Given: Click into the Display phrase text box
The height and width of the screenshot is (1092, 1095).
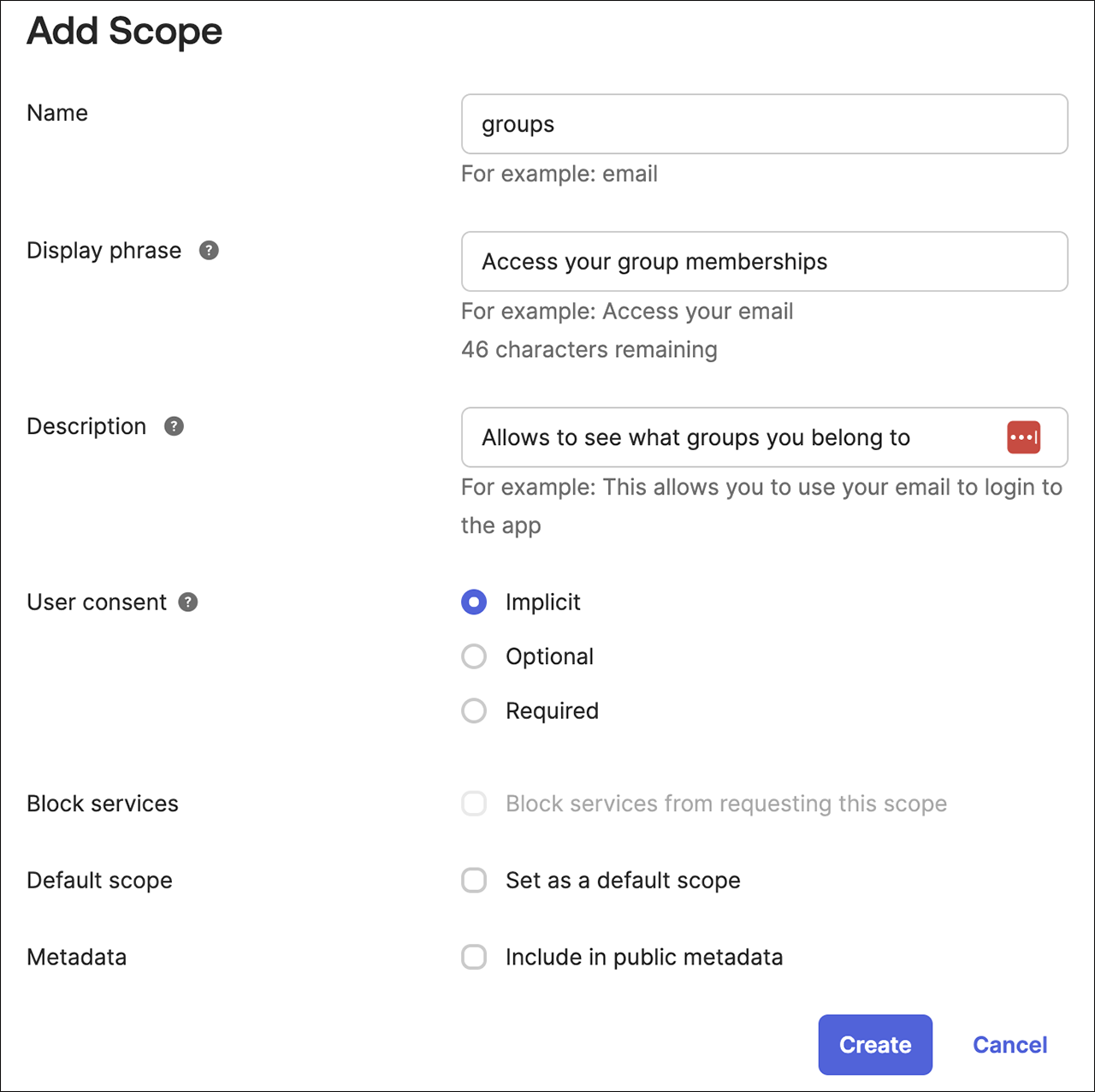Looking at the screenshot, I should (763, 262).
